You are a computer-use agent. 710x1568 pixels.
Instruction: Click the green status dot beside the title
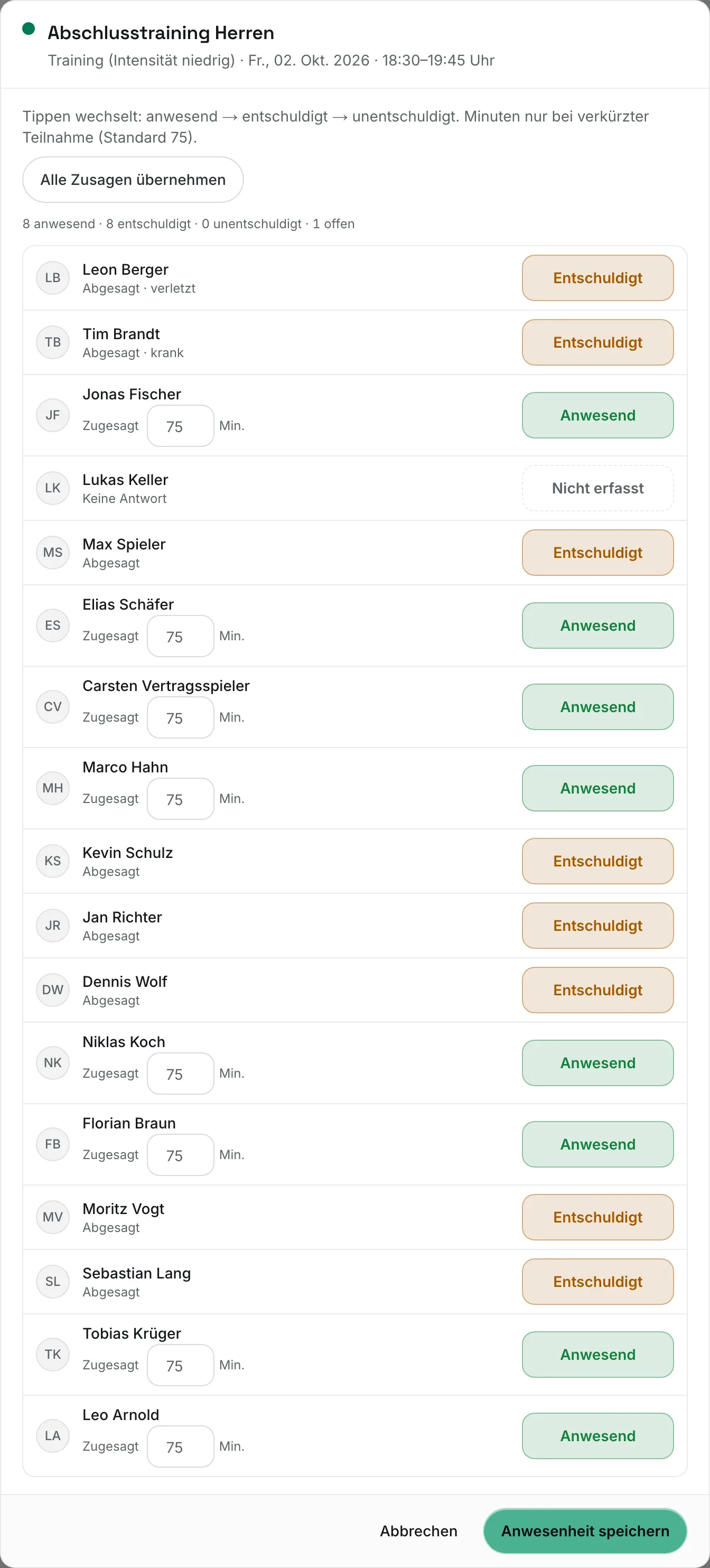click(29, 29)
